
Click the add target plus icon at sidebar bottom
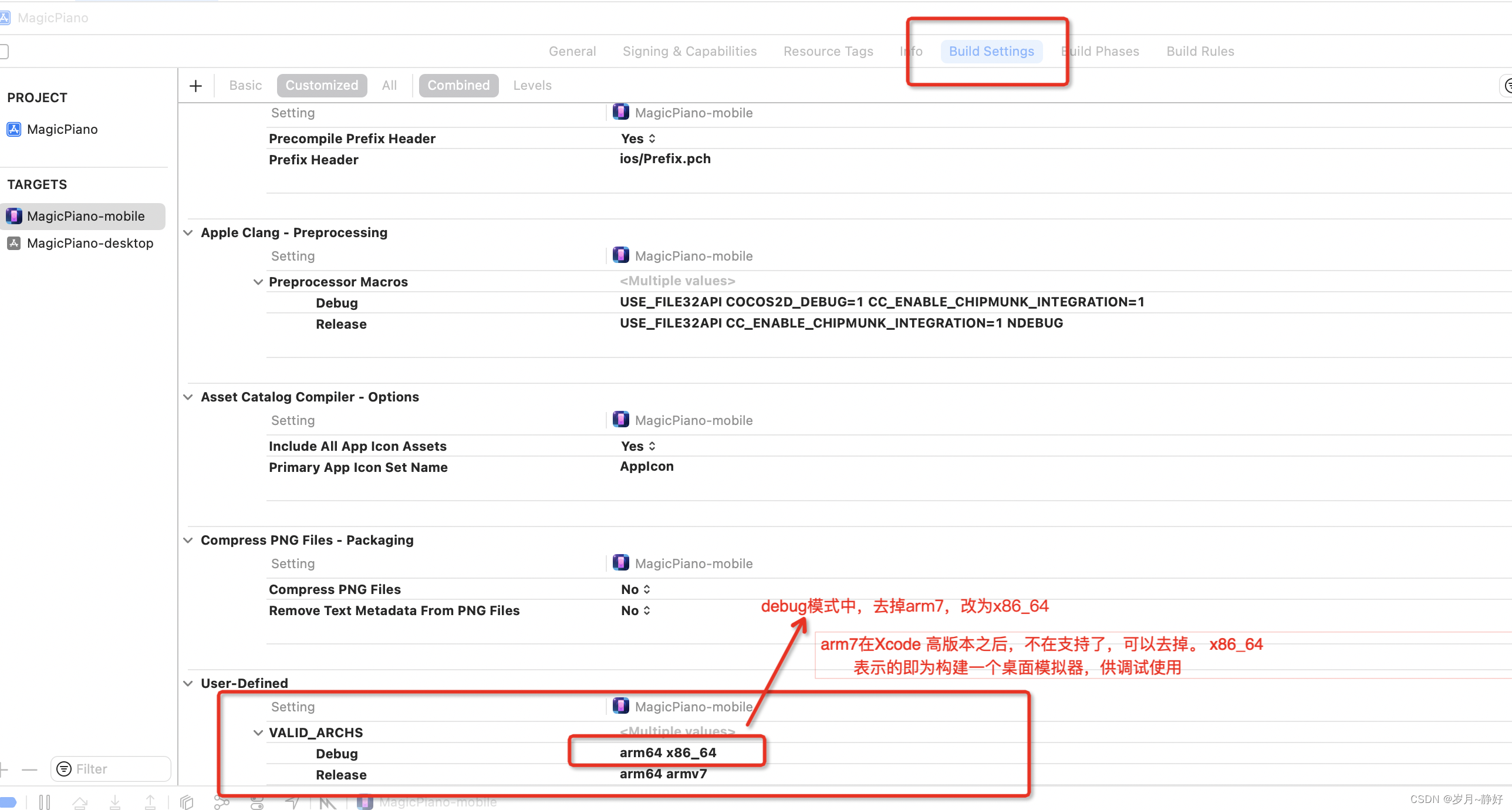click(x=4, y=769)
